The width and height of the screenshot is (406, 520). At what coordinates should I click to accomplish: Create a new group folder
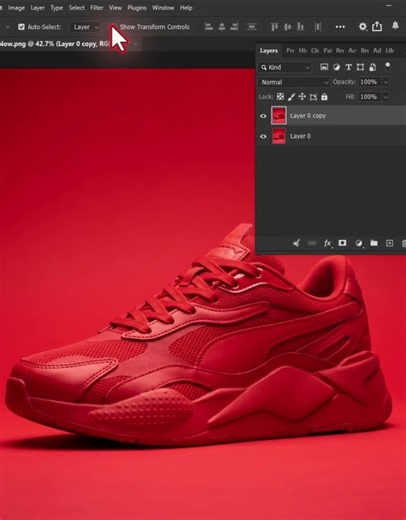click(374, 243)
